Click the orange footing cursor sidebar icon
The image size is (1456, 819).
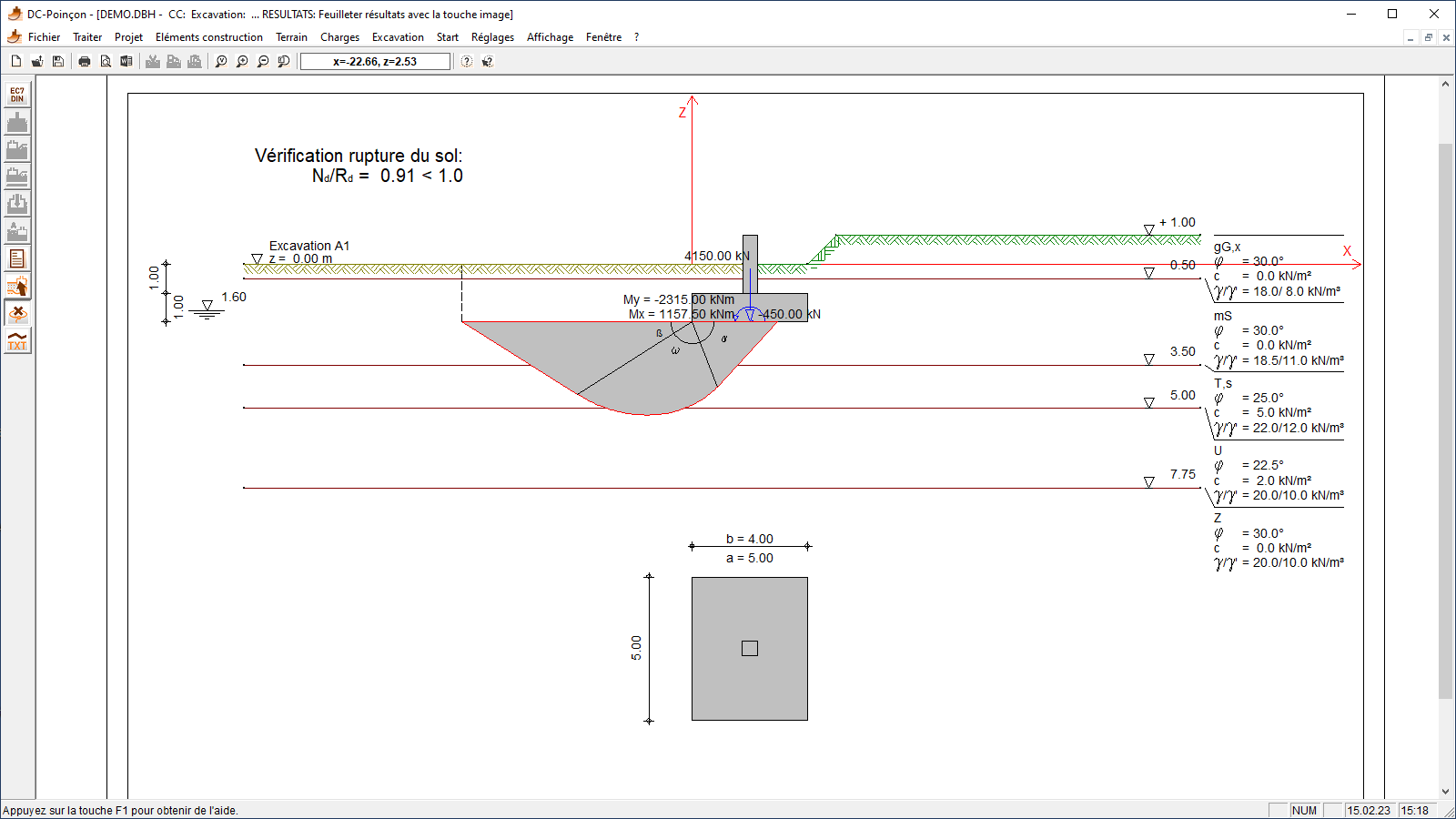click(17, 287)
